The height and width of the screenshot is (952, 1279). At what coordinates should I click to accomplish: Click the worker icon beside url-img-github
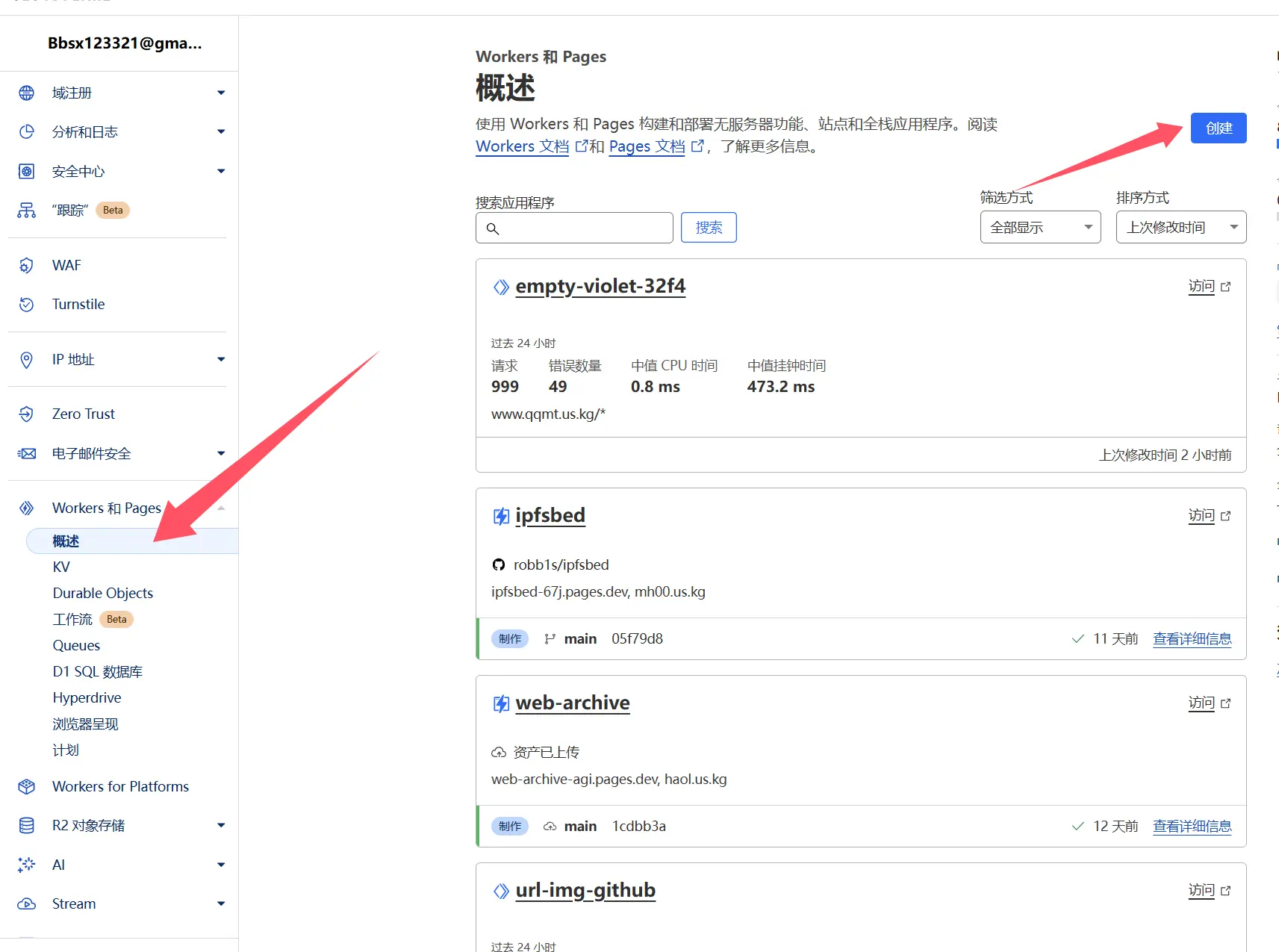pos(501,891)
